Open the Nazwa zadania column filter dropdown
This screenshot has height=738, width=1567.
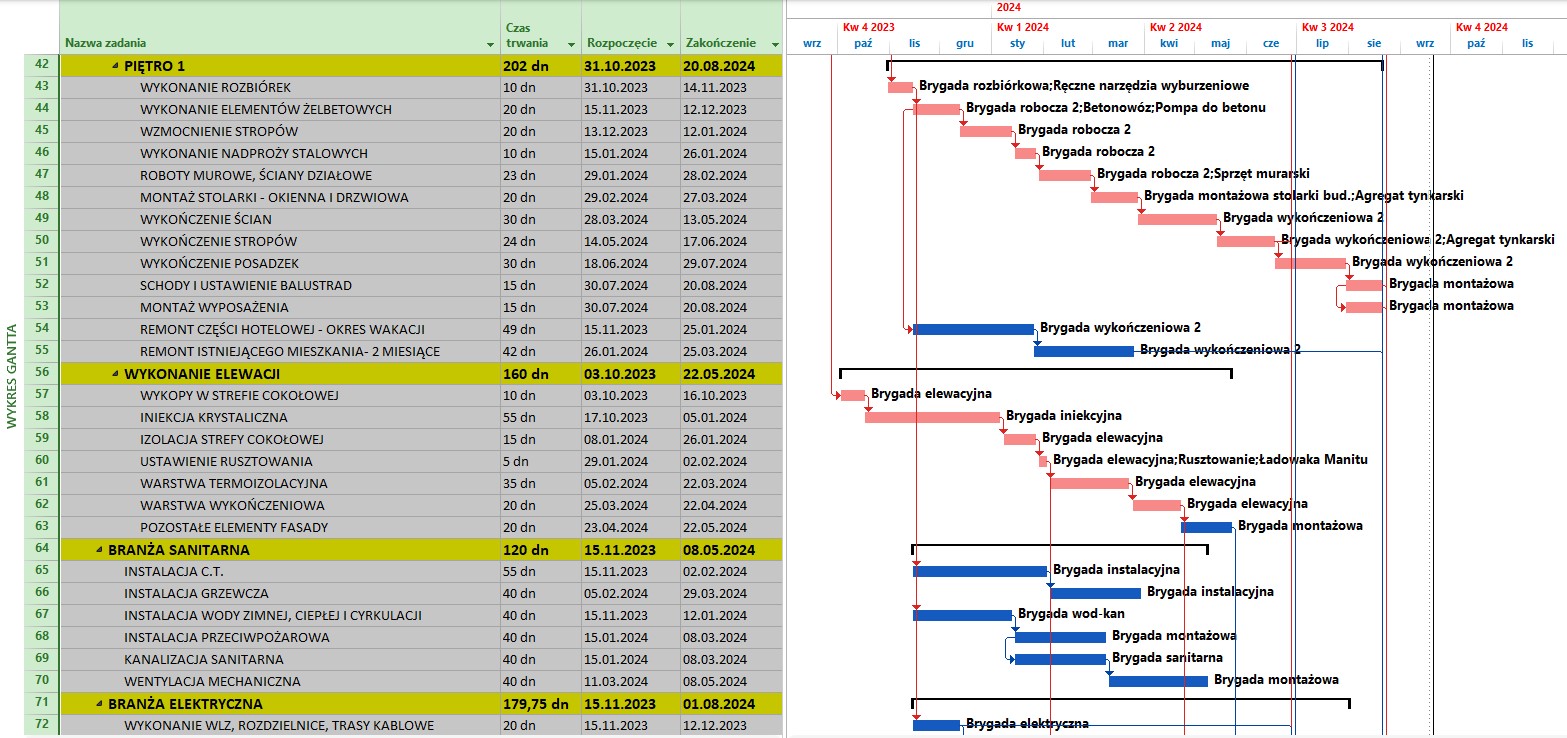(x=490, y=45)
